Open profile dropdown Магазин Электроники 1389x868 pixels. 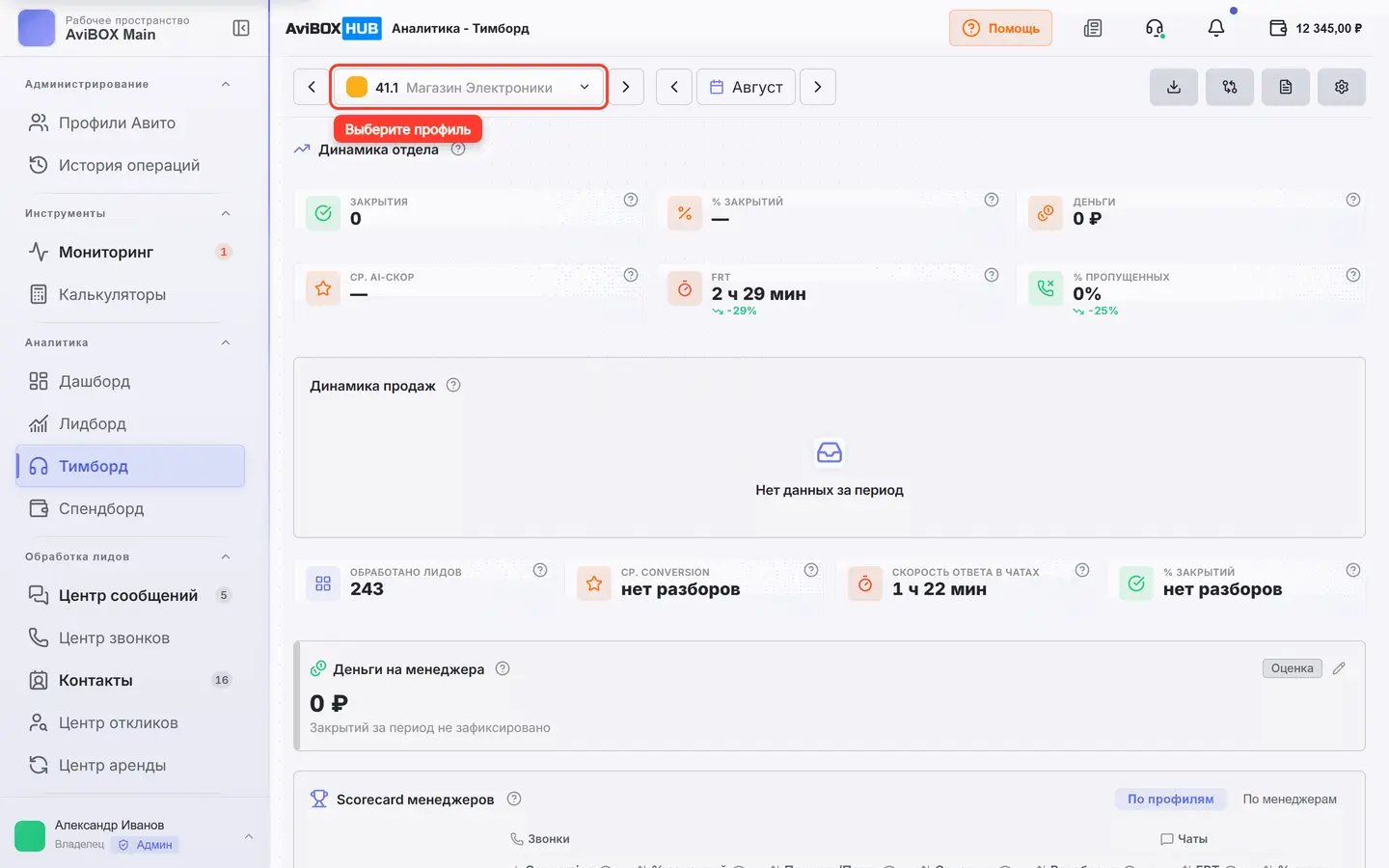[469, 87]
